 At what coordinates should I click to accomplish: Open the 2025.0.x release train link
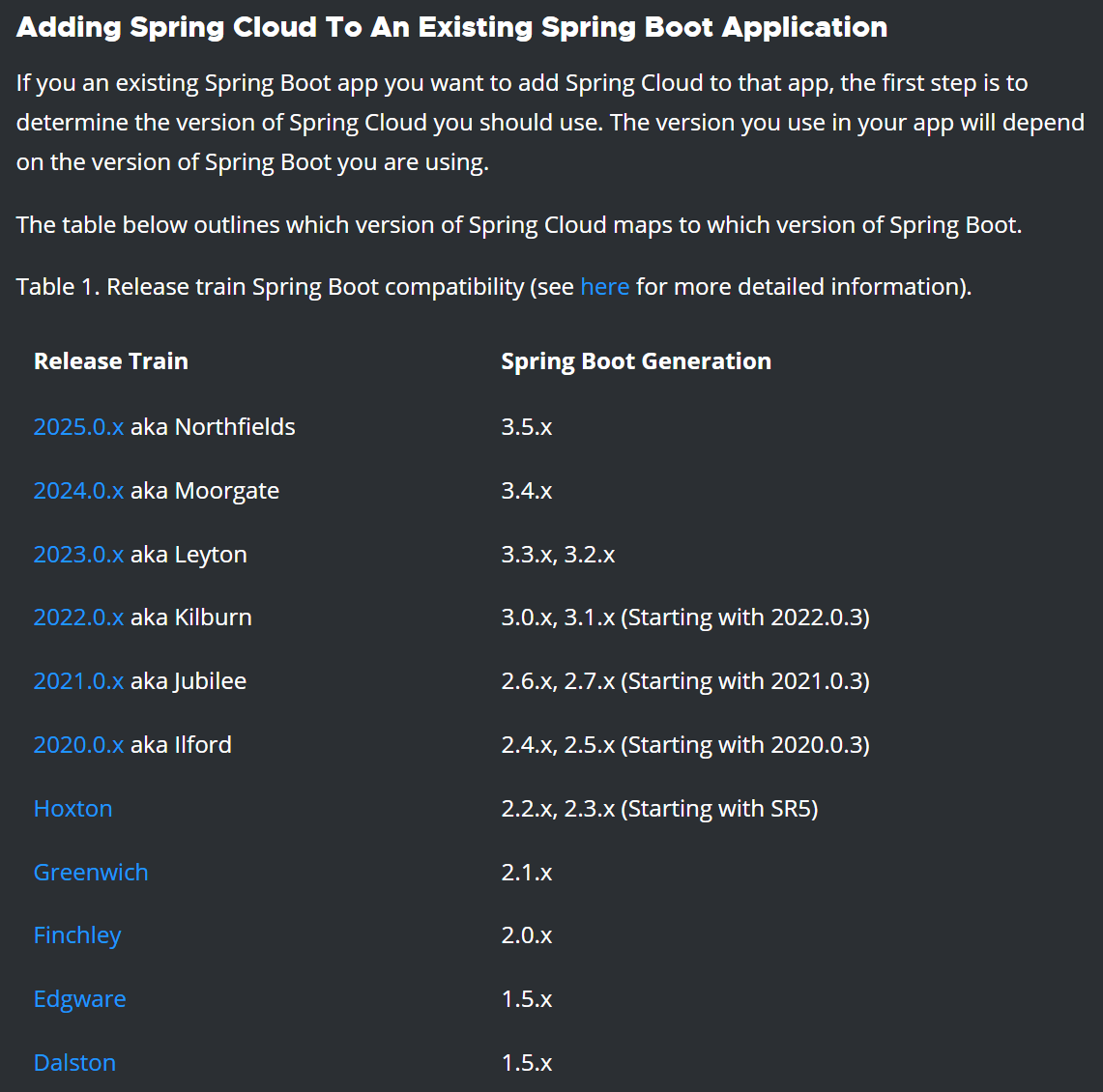click(x=78, y=427)
